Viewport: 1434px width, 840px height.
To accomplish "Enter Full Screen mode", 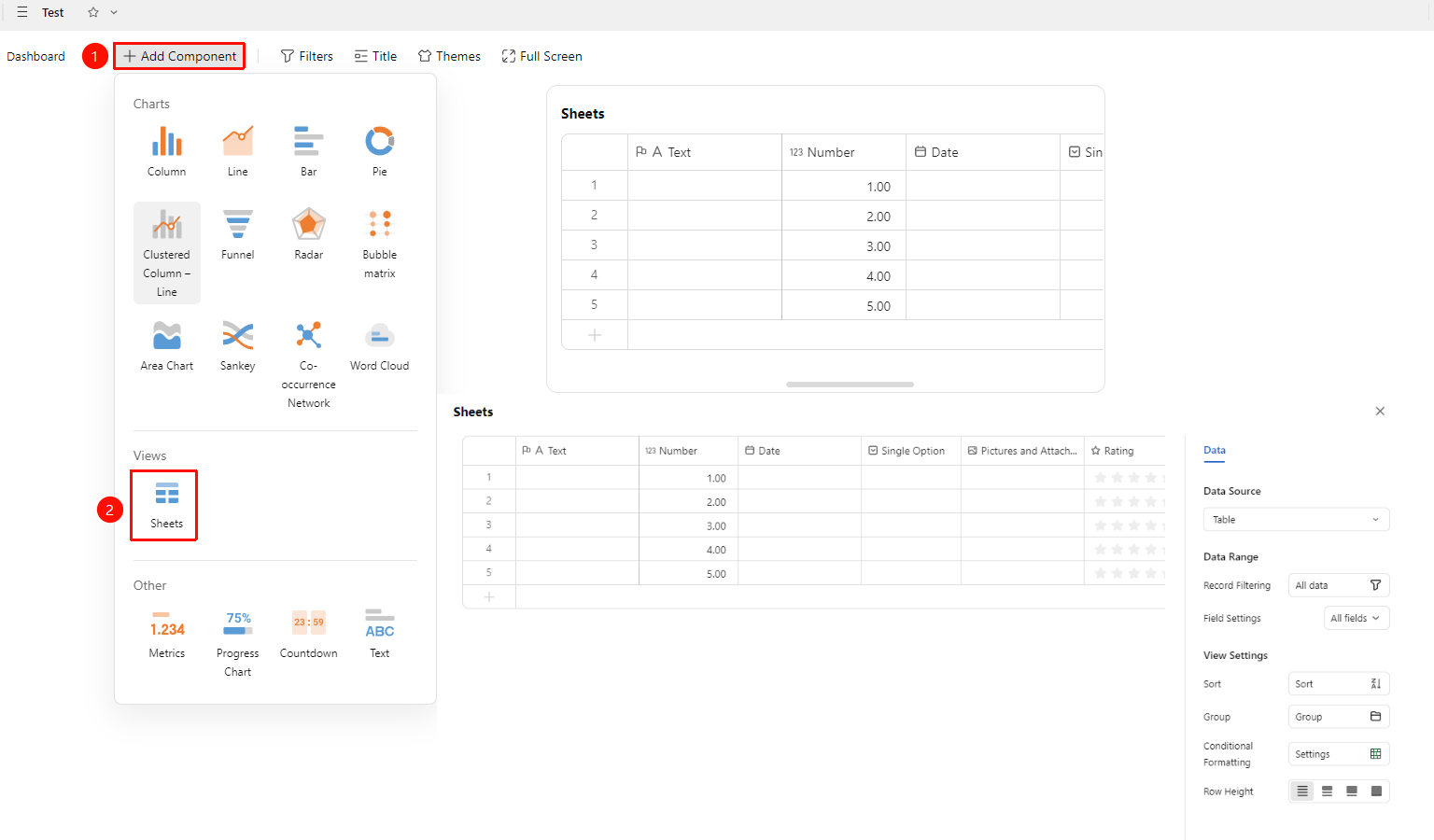I will pos(541,56).
